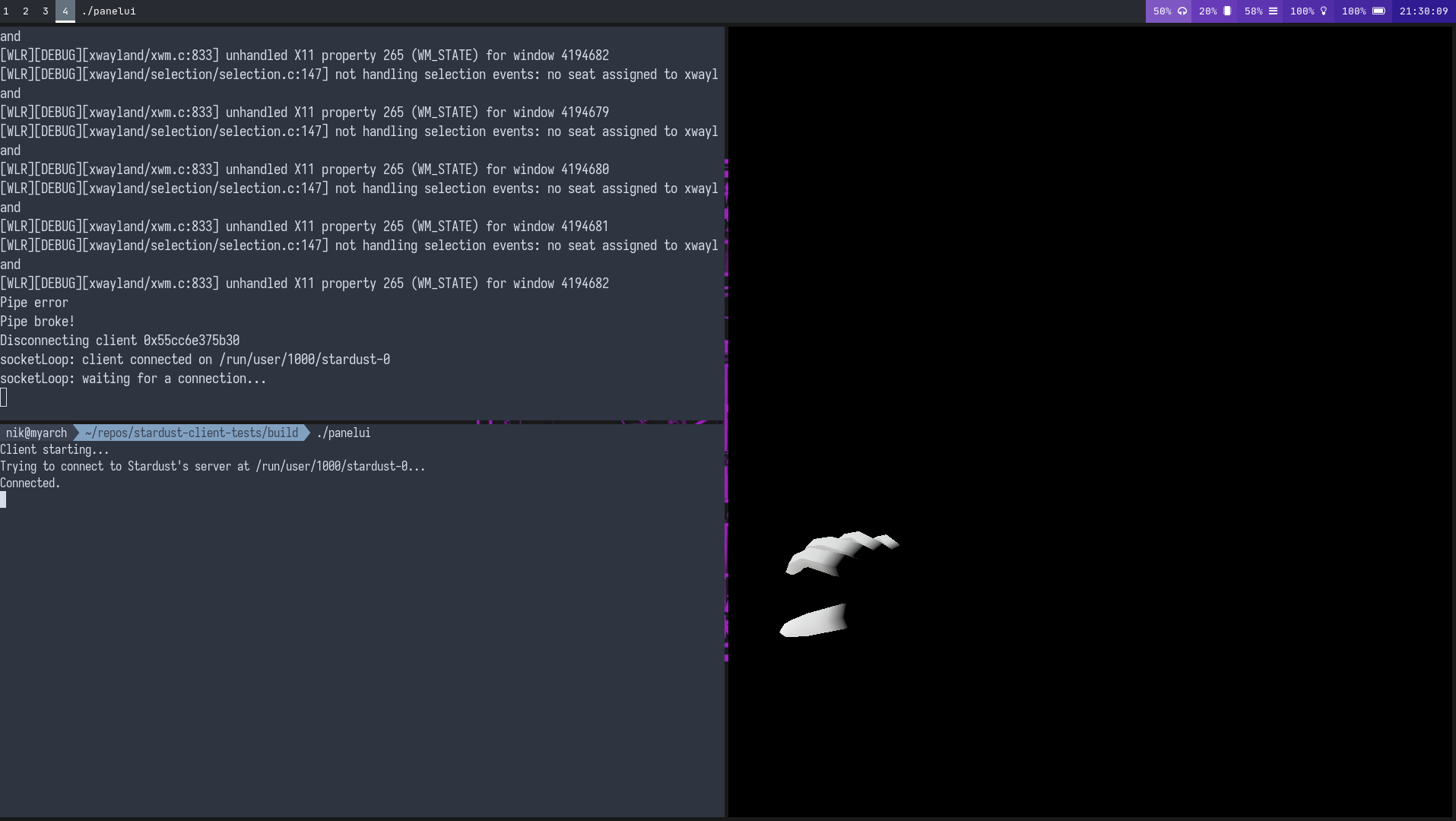The height and width of the screenshot is (821, 1456).
Task: Click the Connected. status line
Action: click(30, 483)
